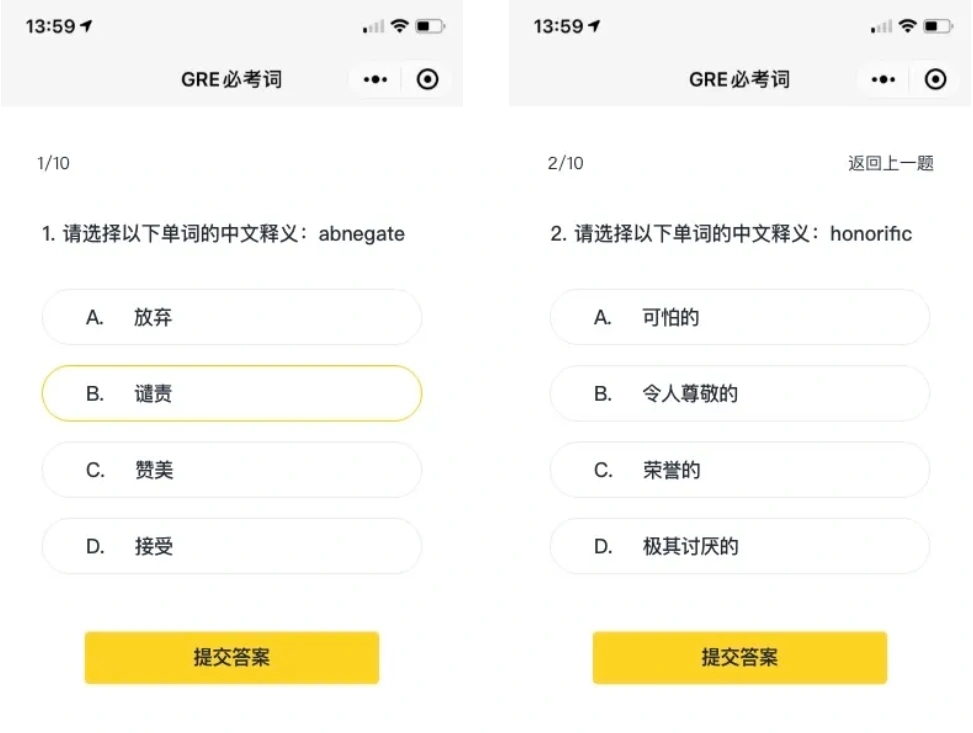This screenshot has height=733, width=973.
Task: Tap the circular close icon on left phone
Action: pos(428,79)
